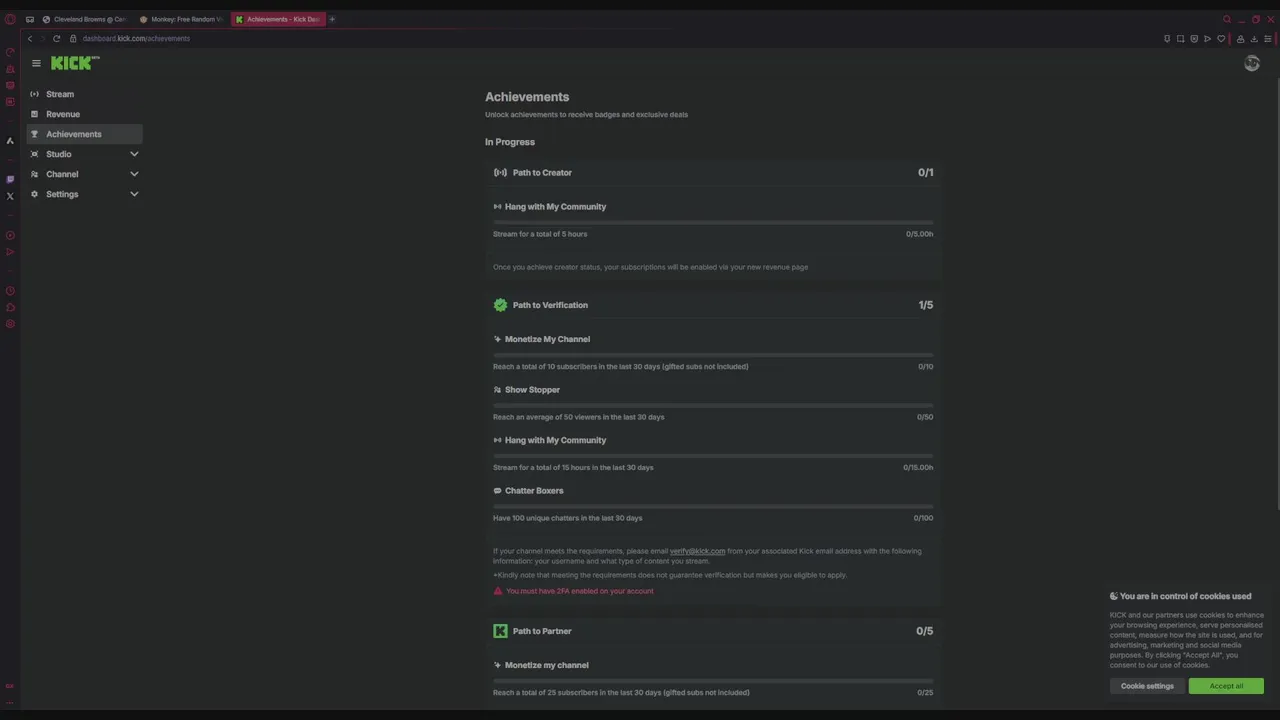Click the Stream for 5 hours progress bar

click(713, 222)
